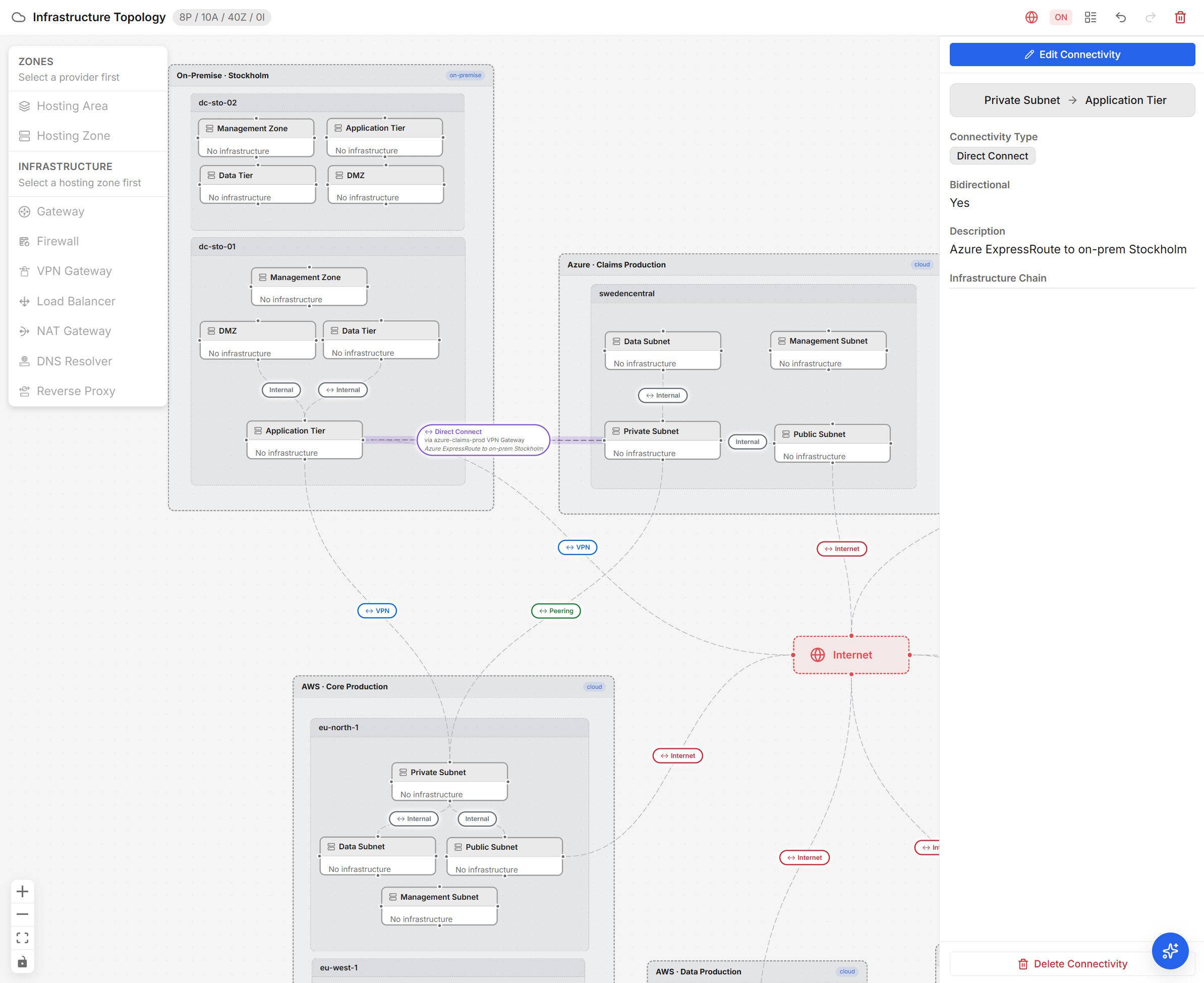1204x983 pixels.
Task: Open the list layout view icon
Action: click(x=1090, y=17)
